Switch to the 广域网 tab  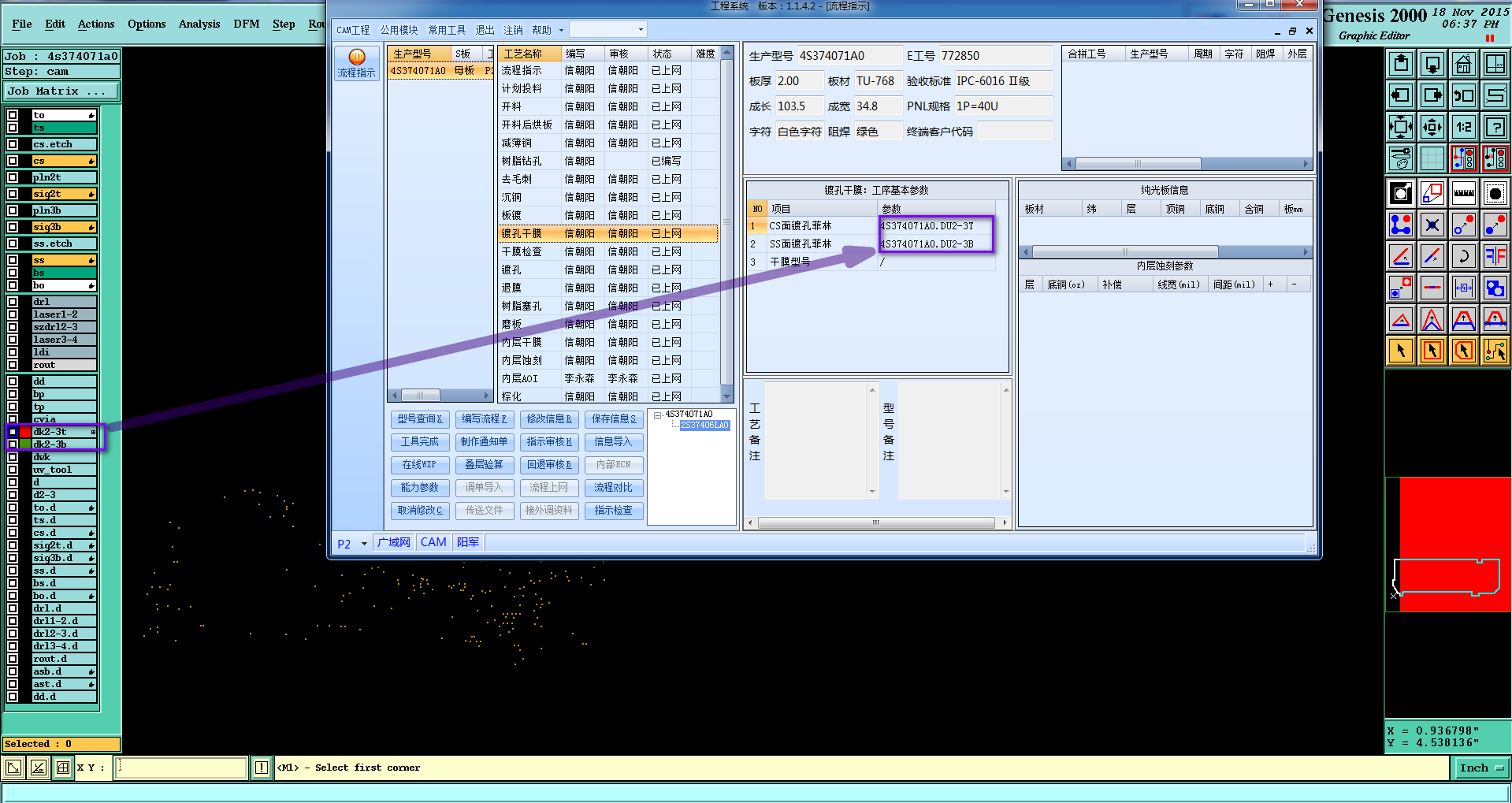pos(394,542)
